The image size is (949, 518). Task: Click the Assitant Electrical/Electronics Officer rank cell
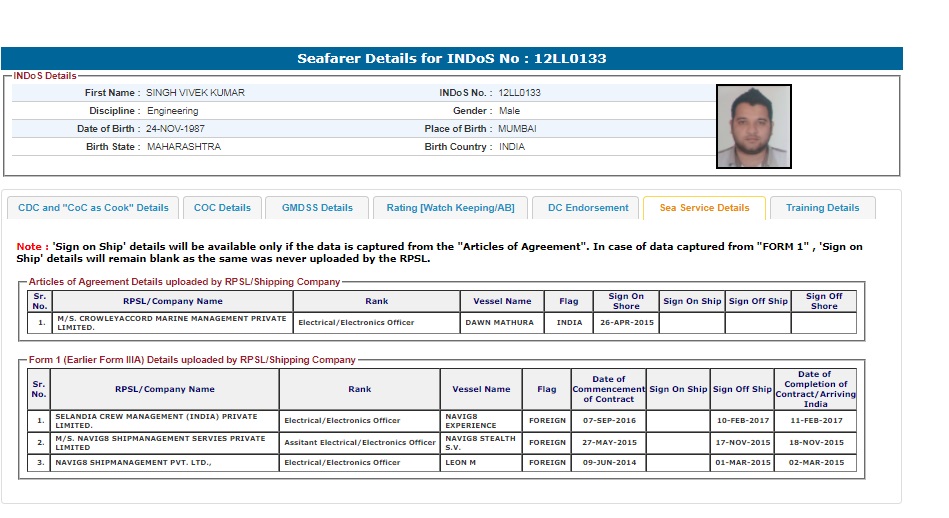360,442
